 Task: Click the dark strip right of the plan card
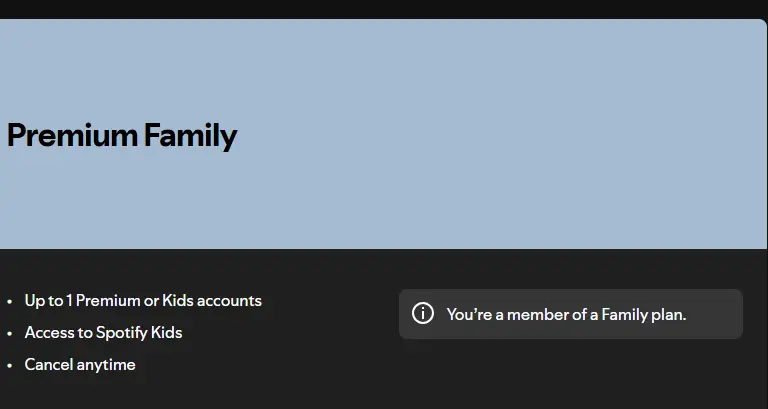[767, 245]
